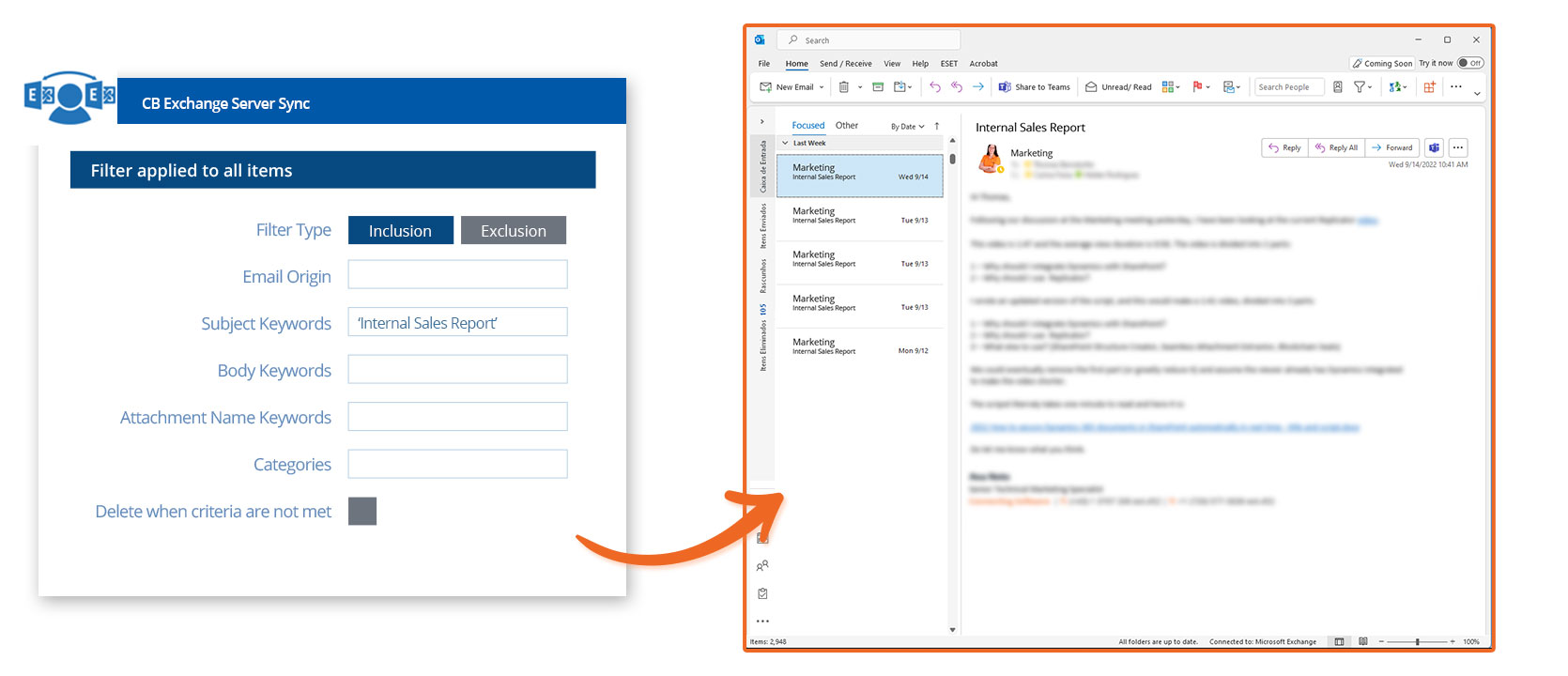Click the Reply arrow icon in the ribbon
This screenshot has width=1568, height=676.
[934, 87]
